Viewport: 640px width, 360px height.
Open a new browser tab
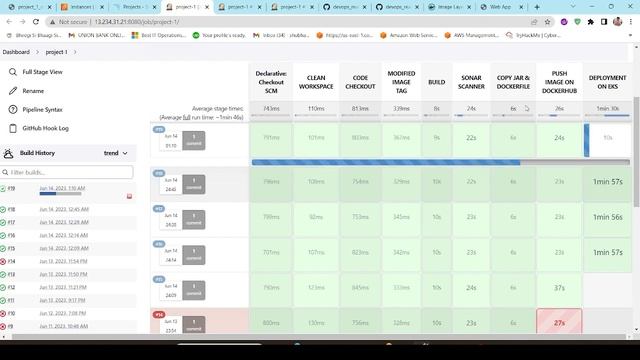[537, 7]
